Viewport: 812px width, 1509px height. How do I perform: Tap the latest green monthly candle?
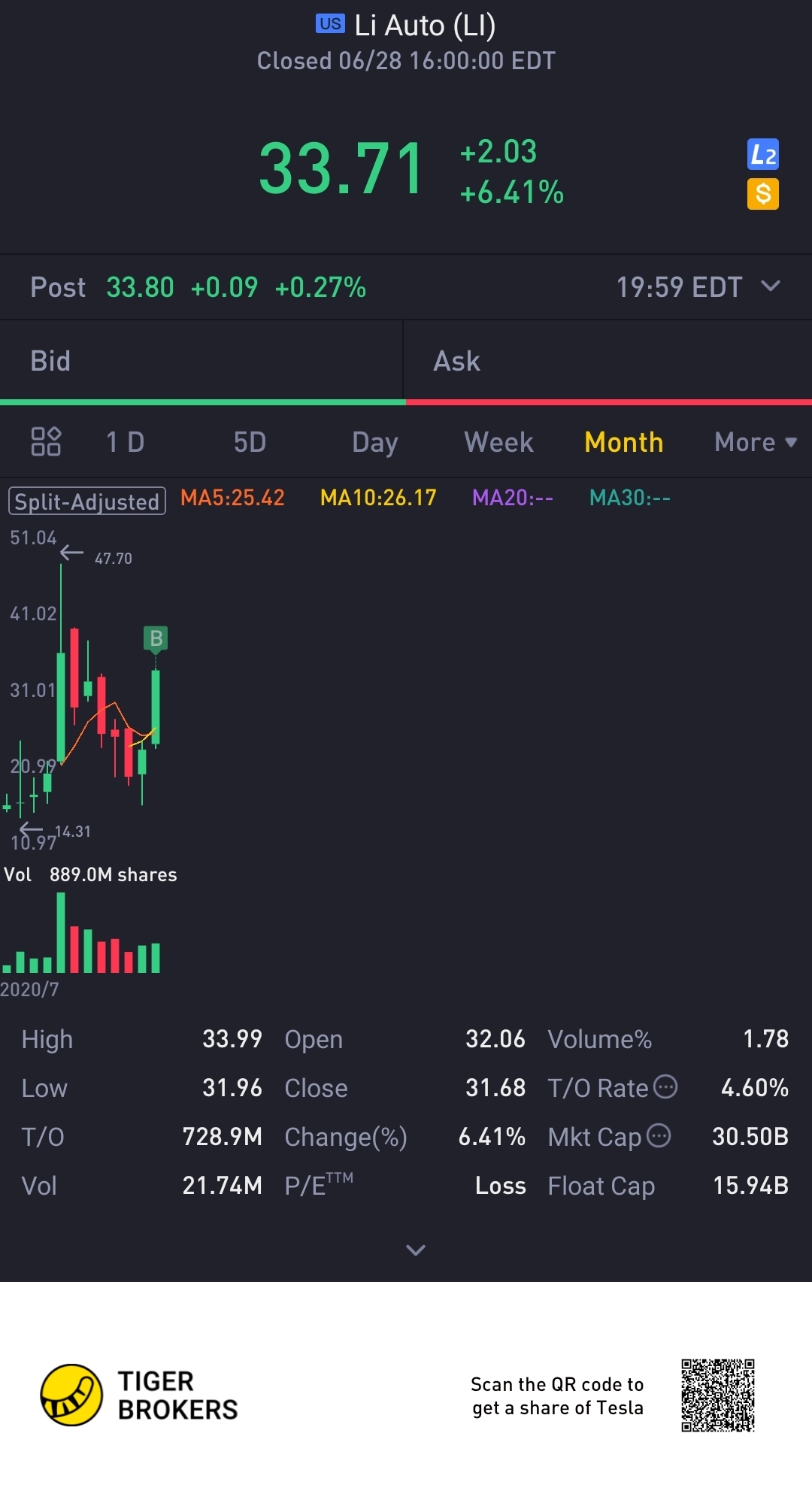point(156,707)
